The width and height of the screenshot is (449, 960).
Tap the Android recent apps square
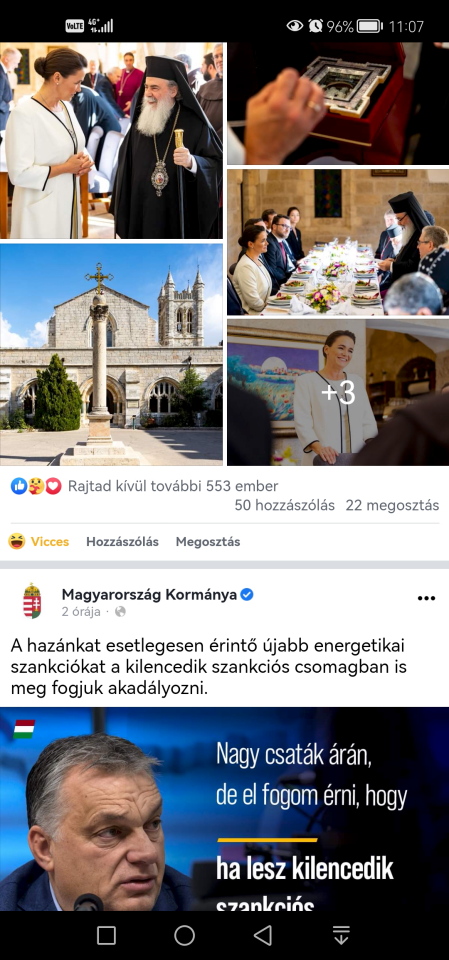(106, 935)
